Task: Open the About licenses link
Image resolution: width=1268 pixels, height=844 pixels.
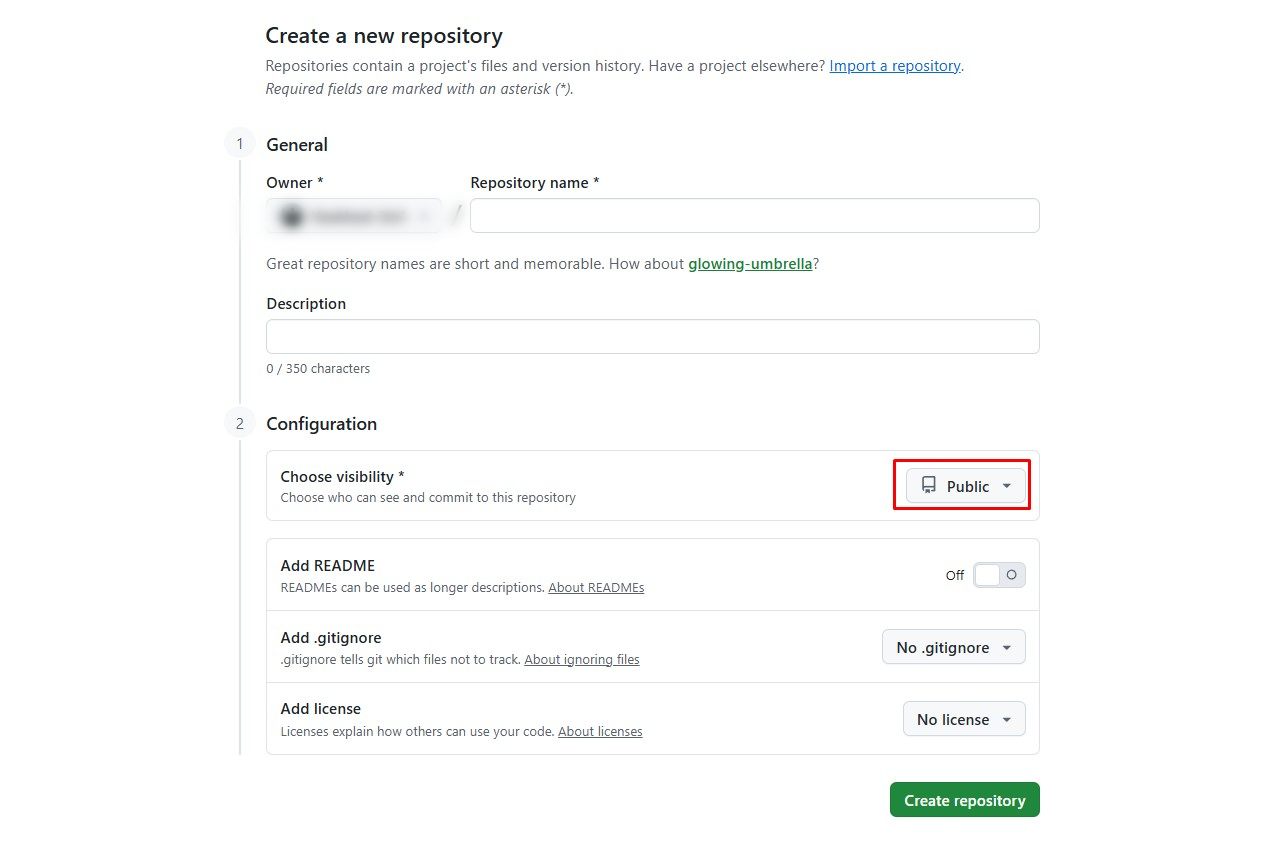Action: tap(600, 732)
